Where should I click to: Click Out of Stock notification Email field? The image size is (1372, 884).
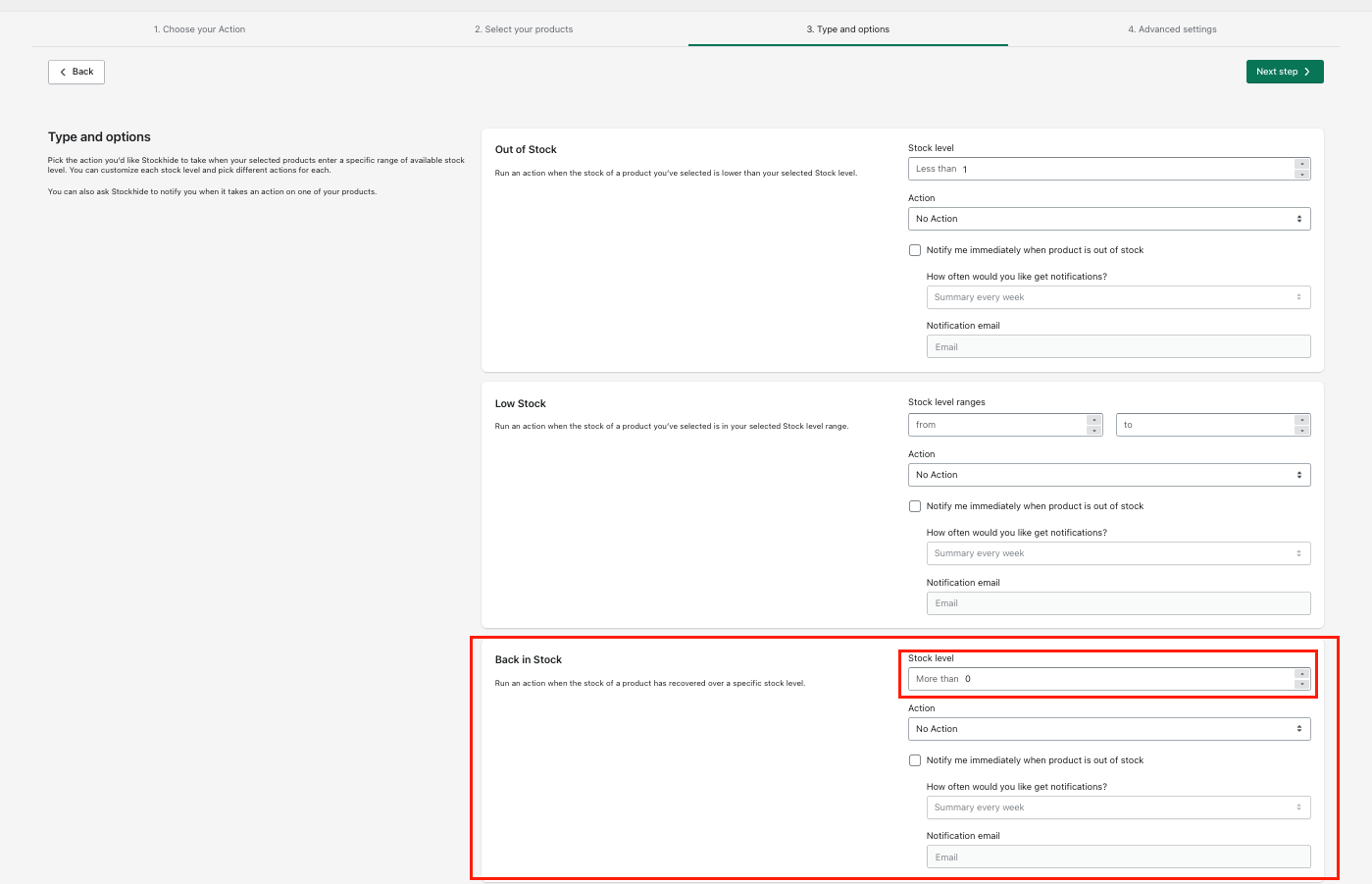1118,347
